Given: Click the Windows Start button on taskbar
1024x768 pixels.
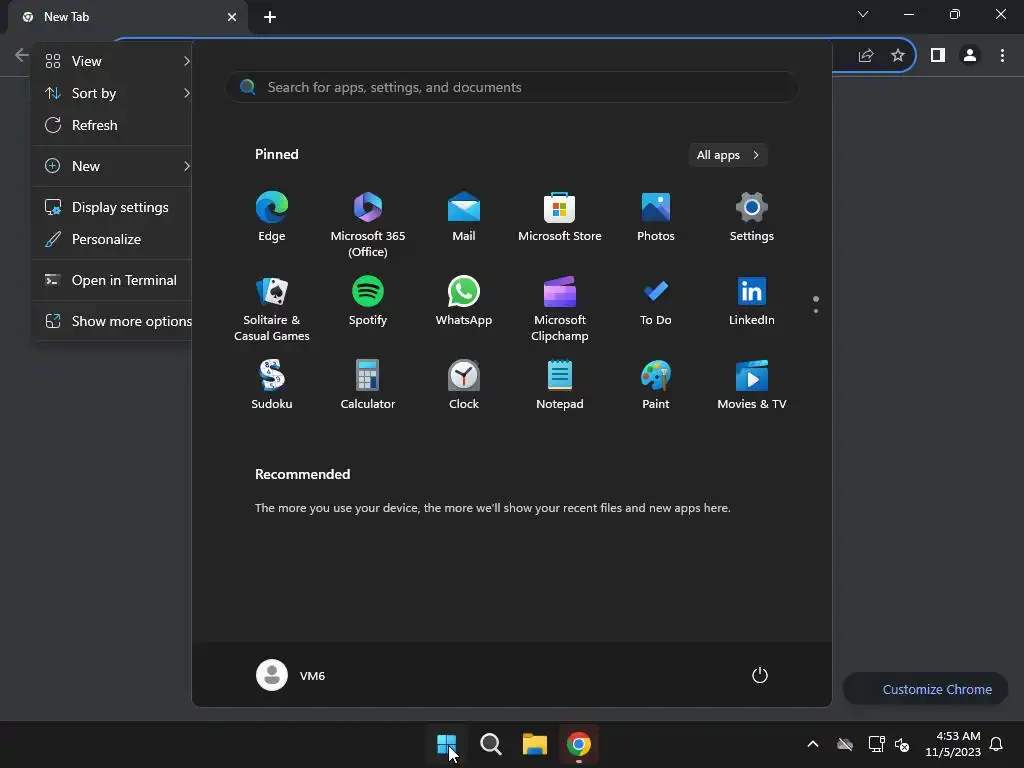Looking at the screenshot, I should [447, 744].
